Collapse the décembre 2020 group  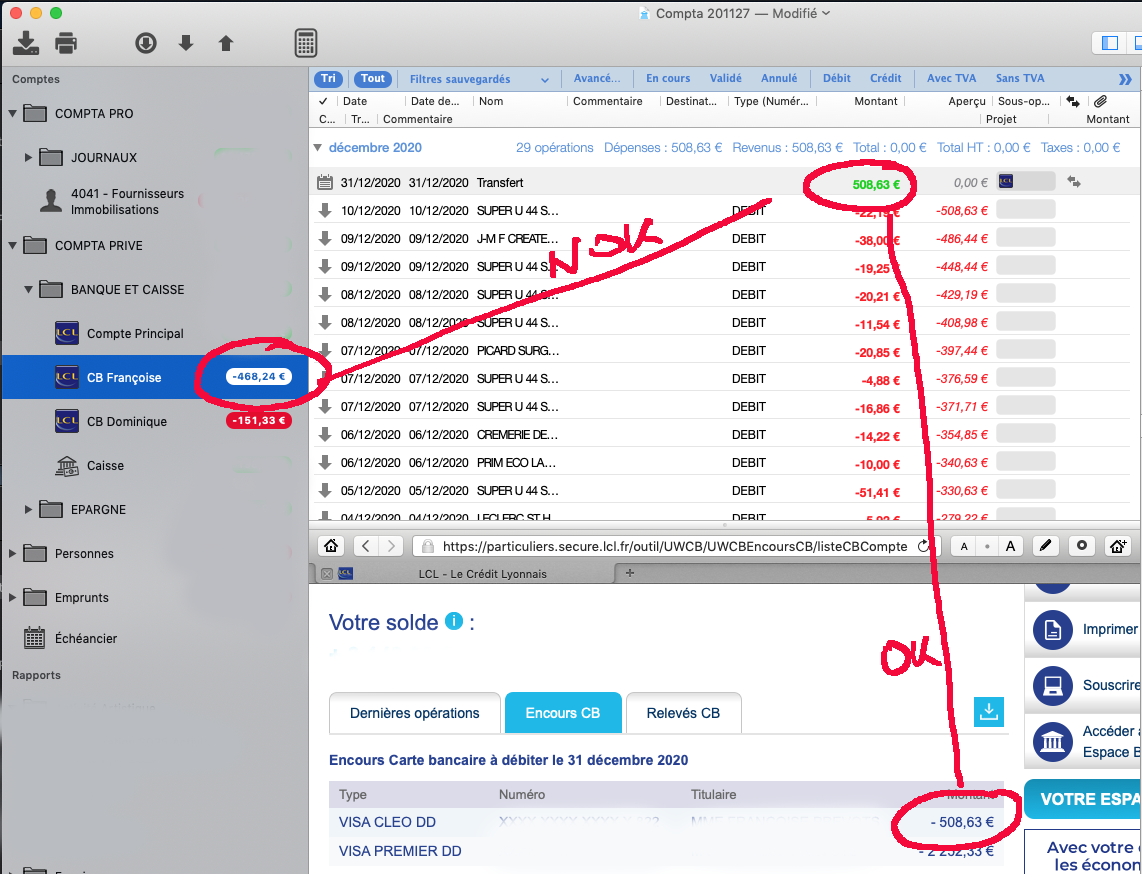coord(318,147)
